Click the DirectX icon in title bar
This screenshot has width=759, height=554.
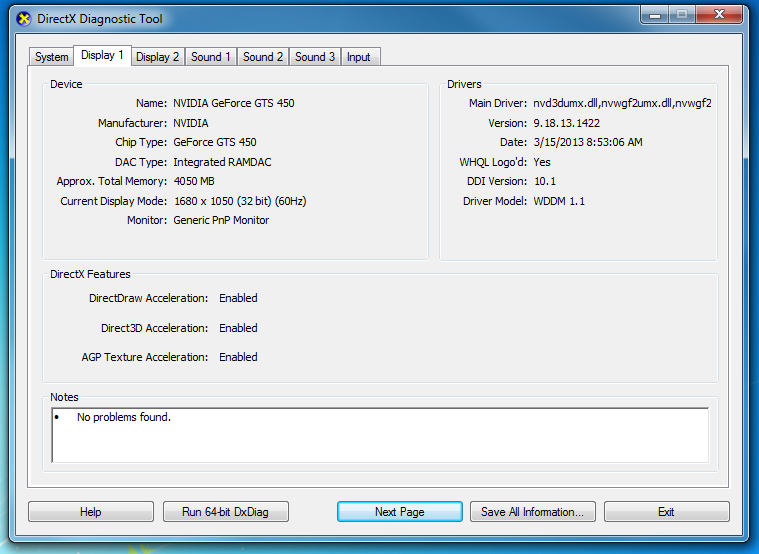click(23, 19)
